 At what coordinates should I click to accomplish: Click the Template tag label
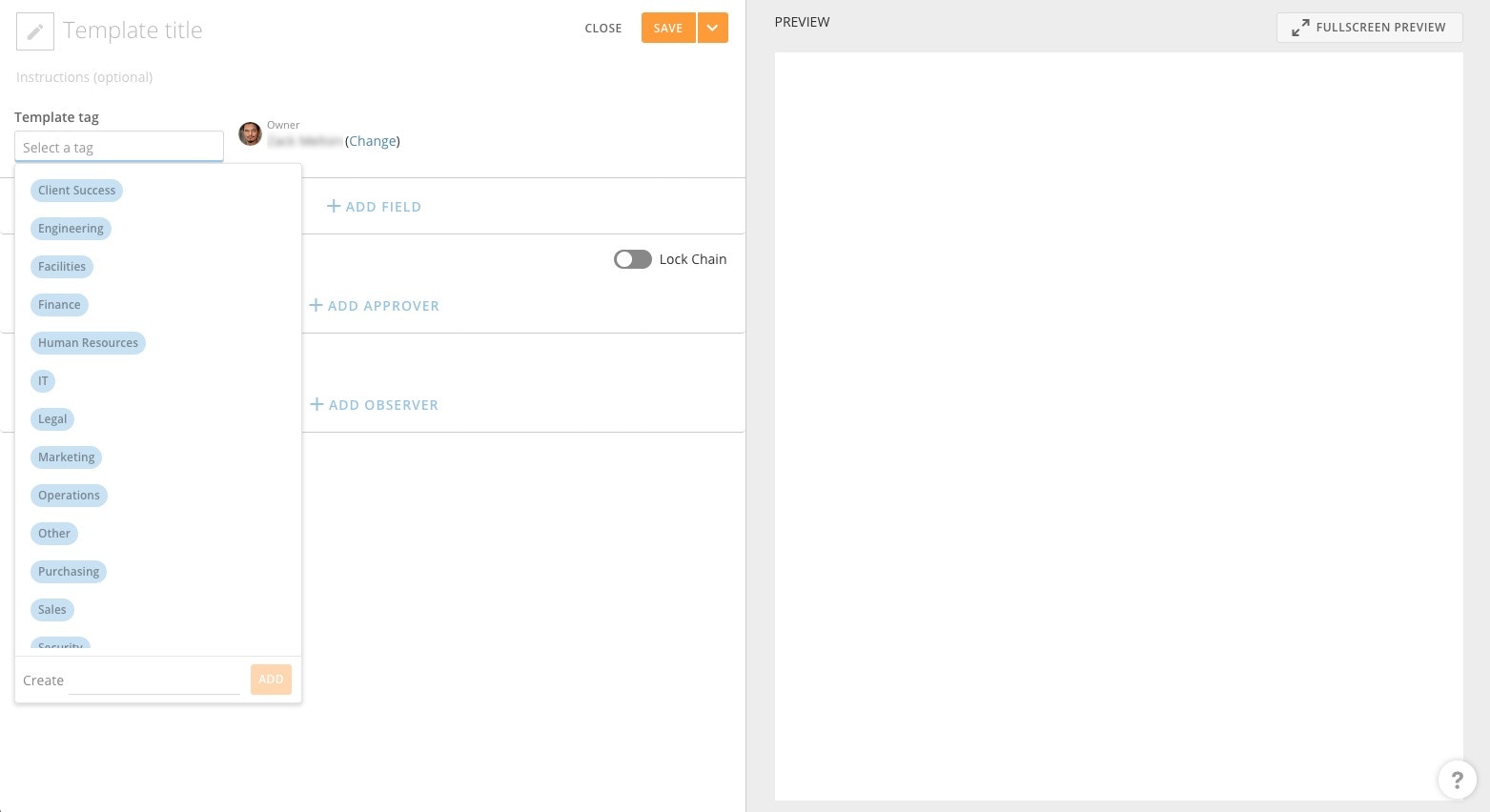coord(56,117)
